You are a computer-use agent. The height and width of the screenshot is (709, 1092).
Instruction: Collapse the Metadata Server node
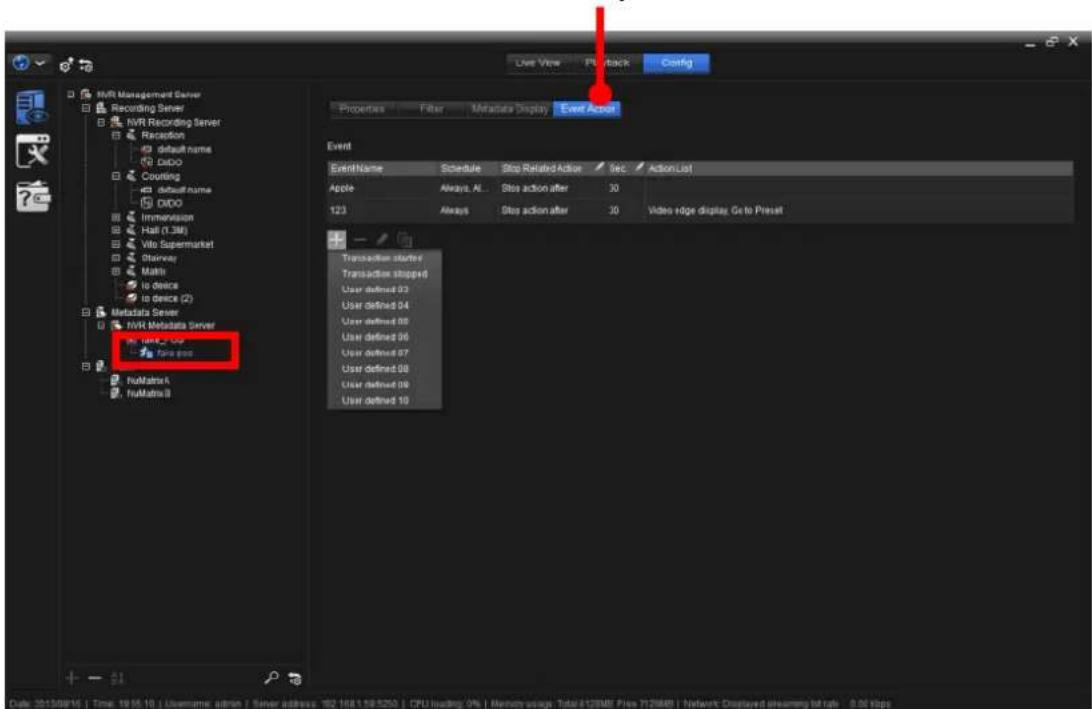(x=86, y=312)
